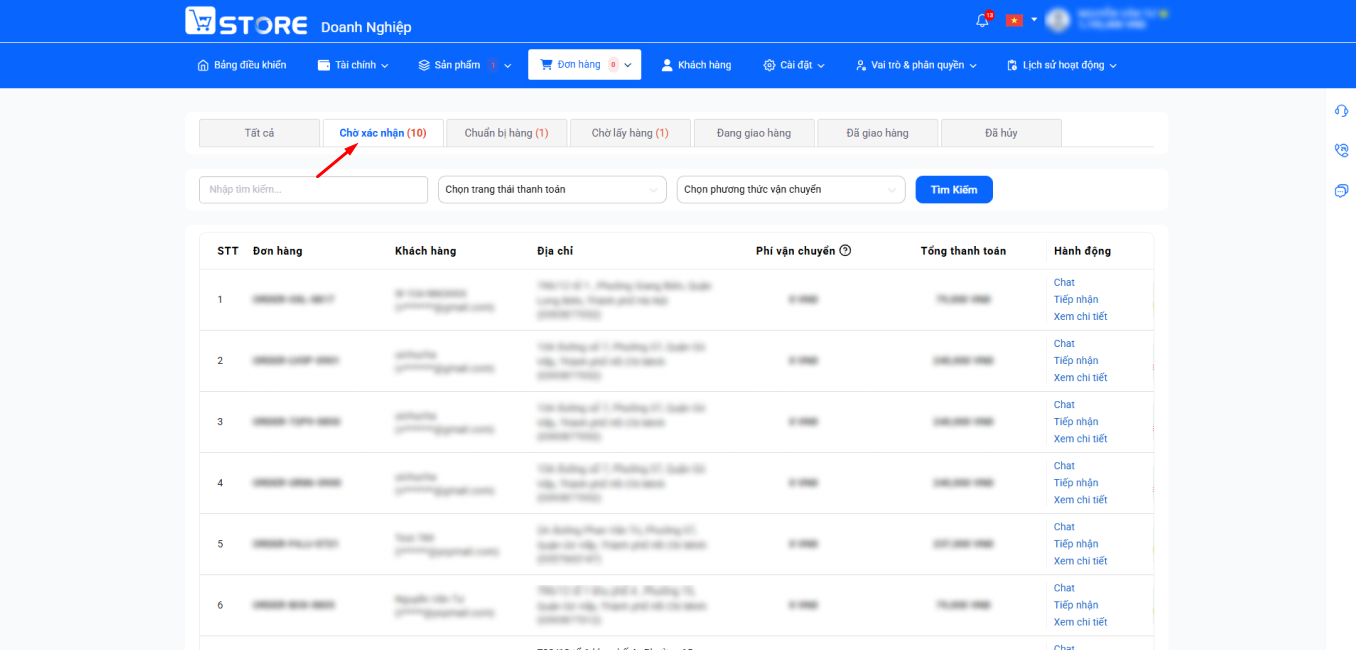Screen dimensions: 1356x650
Task: View Xem chi tiết for order row 6
Action: [1081, 622]
